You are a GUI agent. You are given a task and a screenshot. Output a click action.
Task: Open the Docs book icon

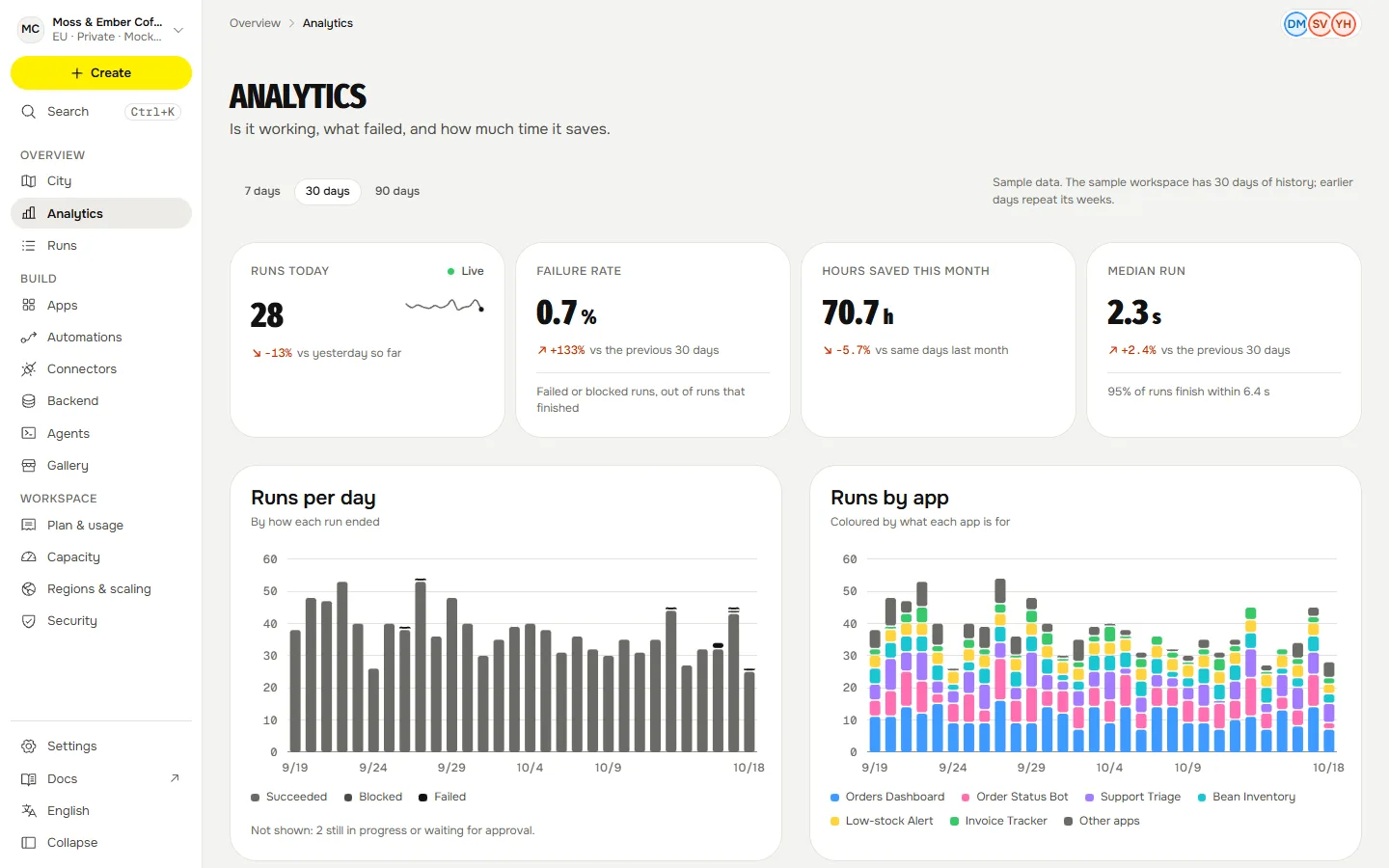click(x=29, y=779)
